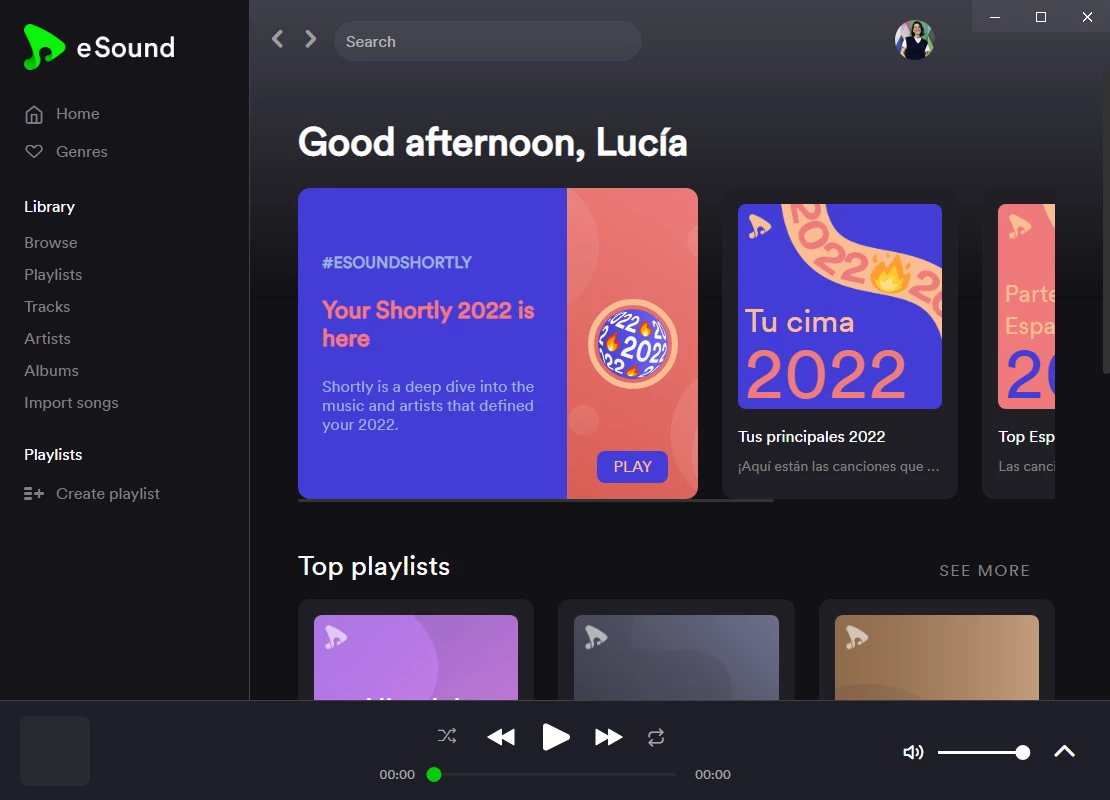Screen dimensions: 1110x800
Task: Click SEE MORE for Top playlists
Action: tap(985, 571)
